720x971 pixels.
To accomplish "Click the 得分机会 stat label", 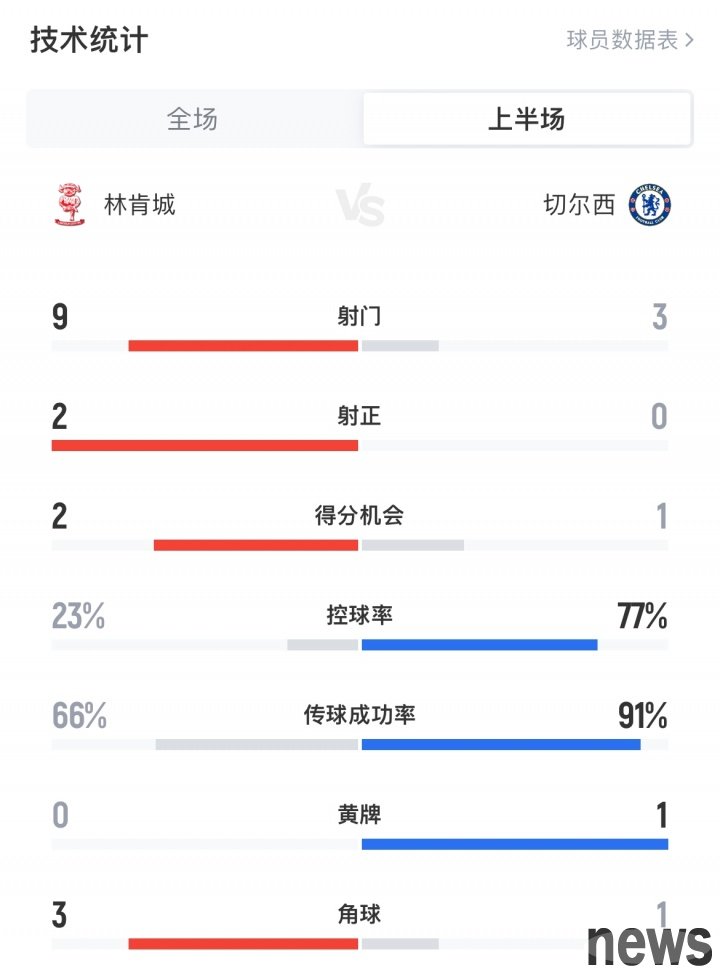I will click(x=359, y=515).
